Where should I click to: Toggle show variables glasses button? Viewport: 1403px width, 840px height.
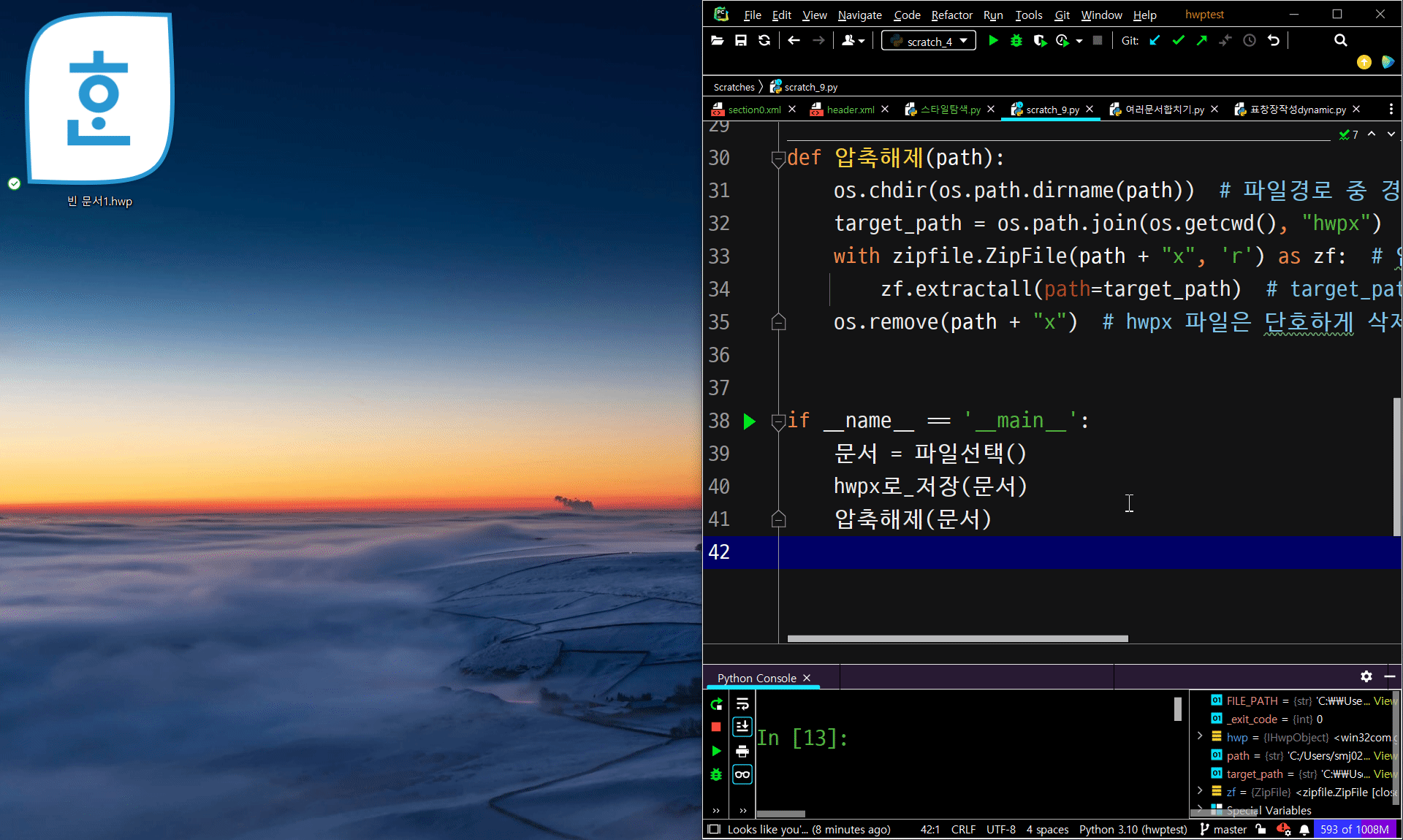point(742,774)
